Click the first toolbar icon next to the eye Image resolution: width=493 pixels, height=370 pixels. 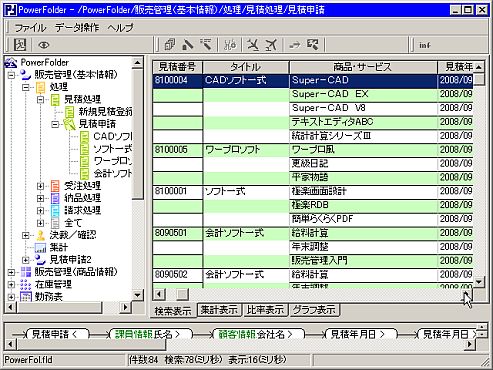20,45
